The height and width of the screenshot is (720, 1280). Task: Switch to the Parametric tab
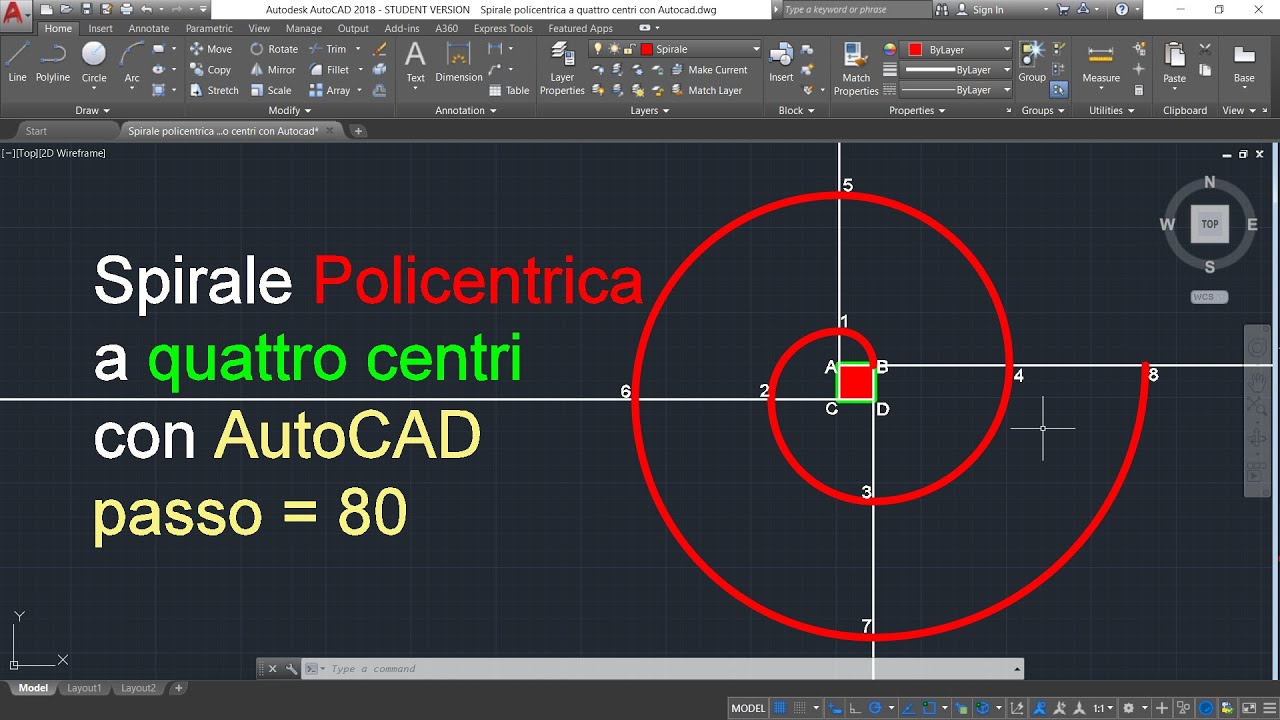(209, 29)
